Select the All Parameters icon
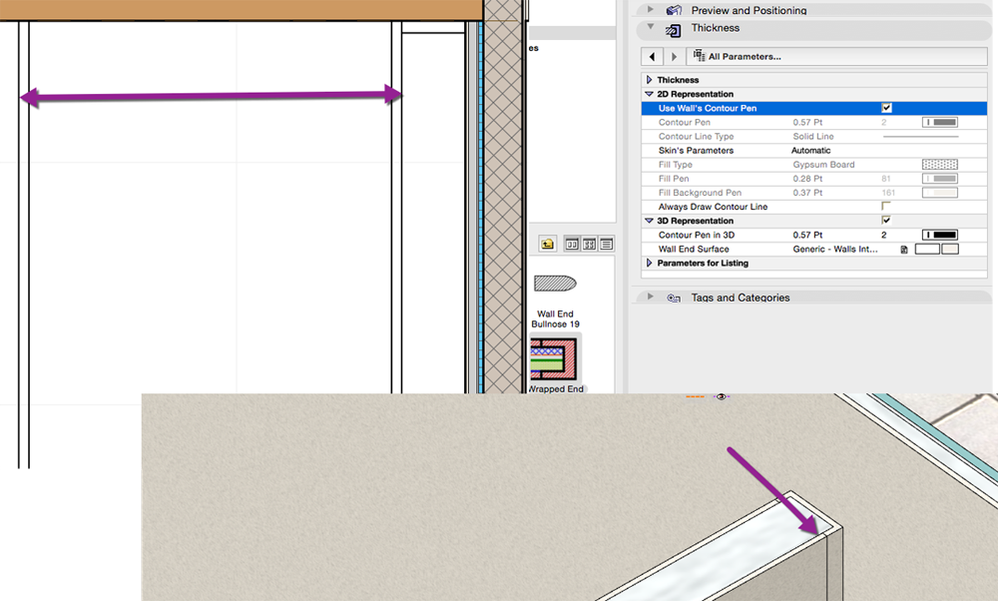The height and width of the screenshot is (601, 998). (x=699, y=55)
